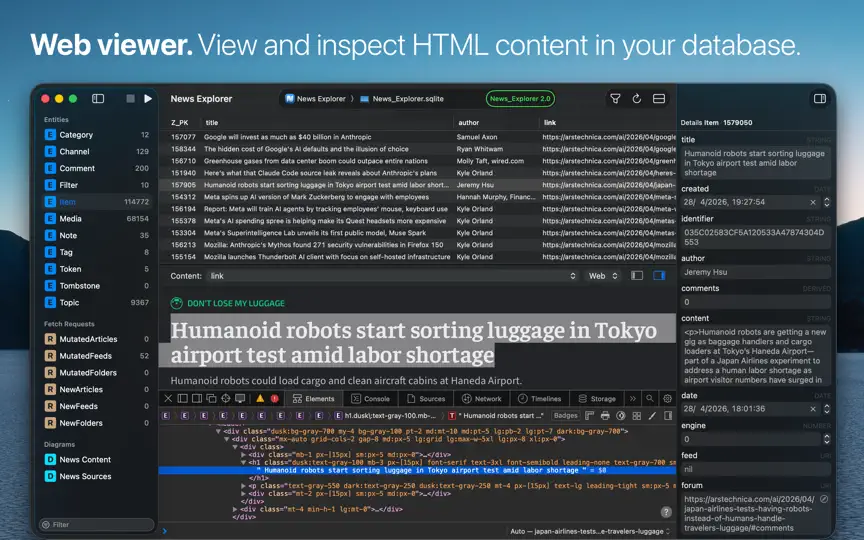Toggle the split layout icon in toolbar
864x540 pixels.
(x=658, y=99)
